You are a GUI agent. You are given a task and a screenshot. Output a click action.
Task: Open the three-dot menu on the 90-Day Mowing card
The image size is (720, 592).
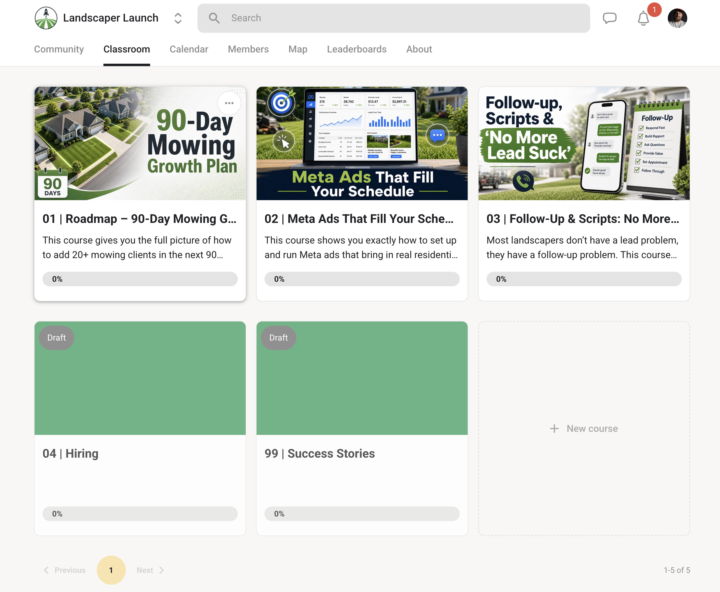(229, 103)
